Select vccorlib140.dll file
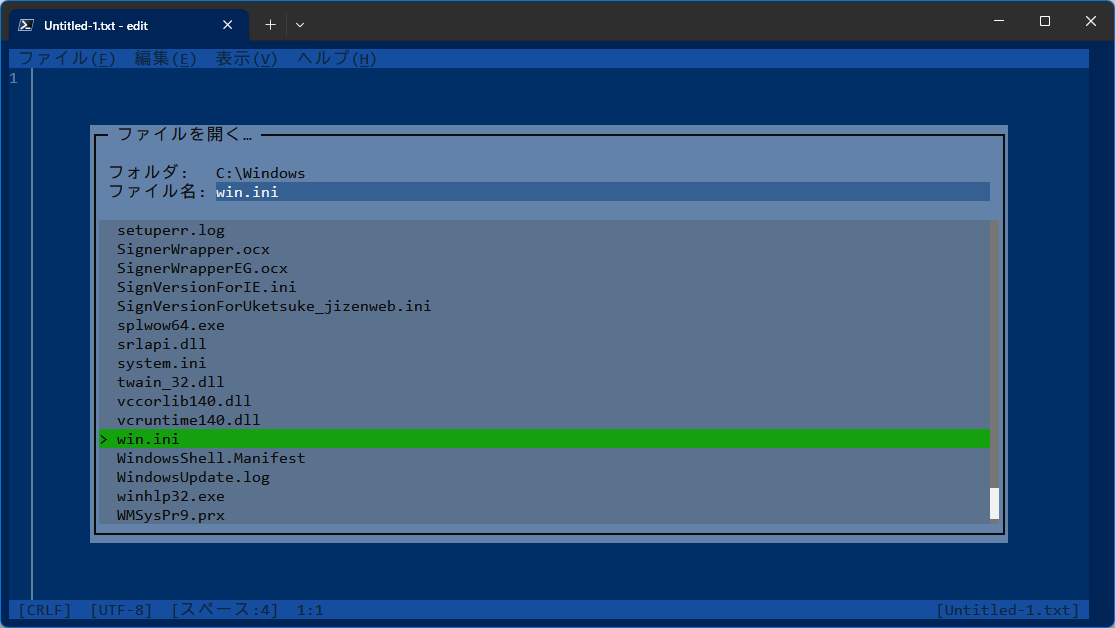The height and width of the screenshot is (628, 1115). pyautogui.click(x=545, y=401)
